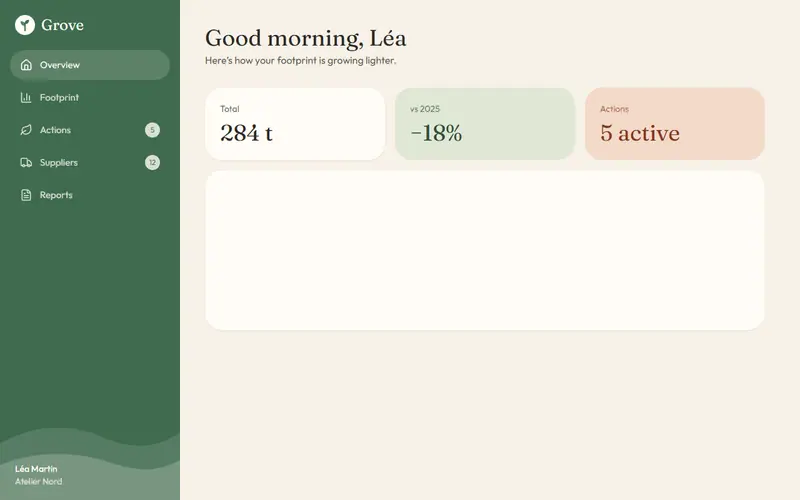Image resolution: width=800 pixels, height=500 pixels.
Task: Click the Actions count badge showing 5
Action: pyautogui.click(x=152, y=130)
